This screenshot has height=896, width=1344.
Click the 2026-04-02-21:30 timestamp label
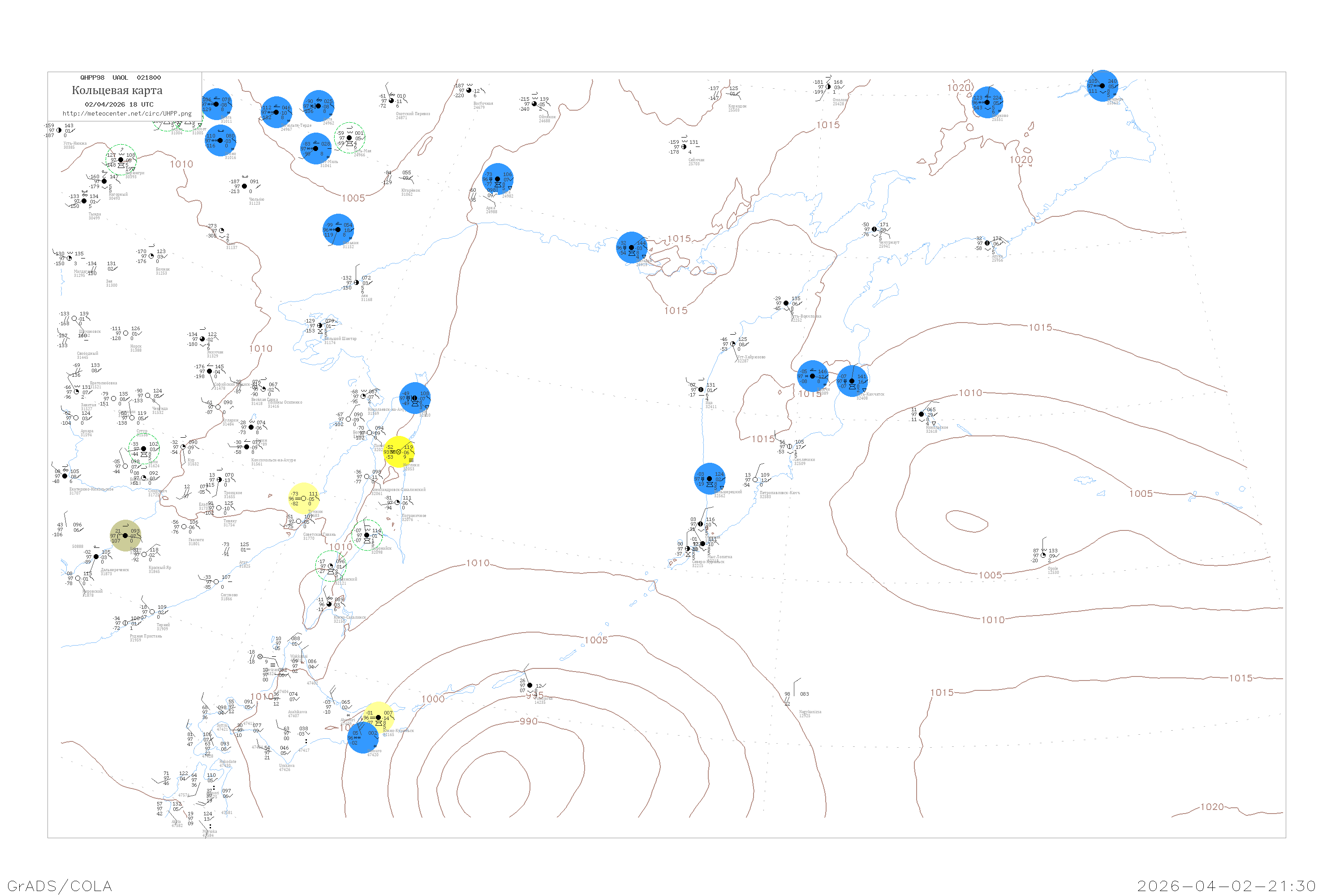coord(1226,886)
